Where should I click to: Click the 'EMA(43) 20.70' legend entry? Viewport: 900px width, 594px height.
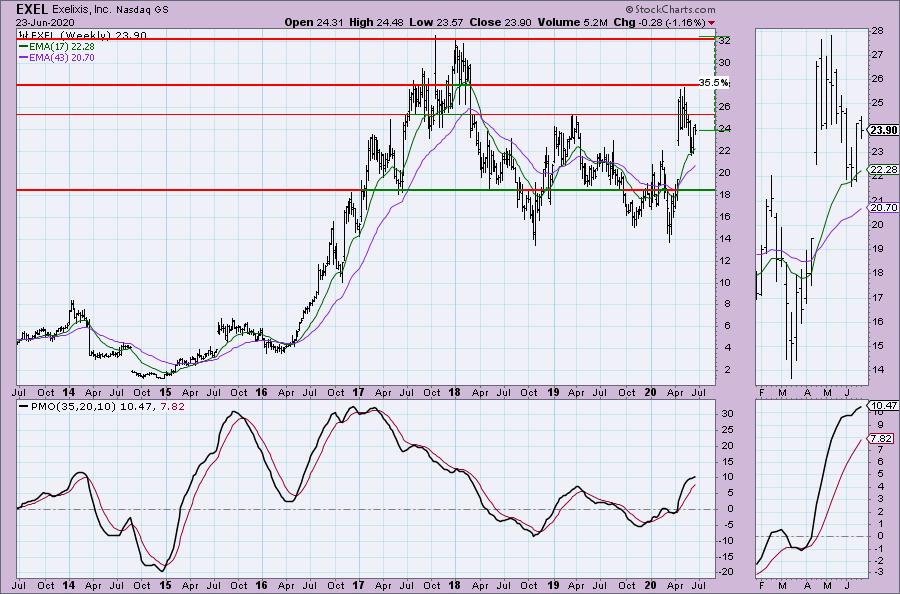pos(57,57)
